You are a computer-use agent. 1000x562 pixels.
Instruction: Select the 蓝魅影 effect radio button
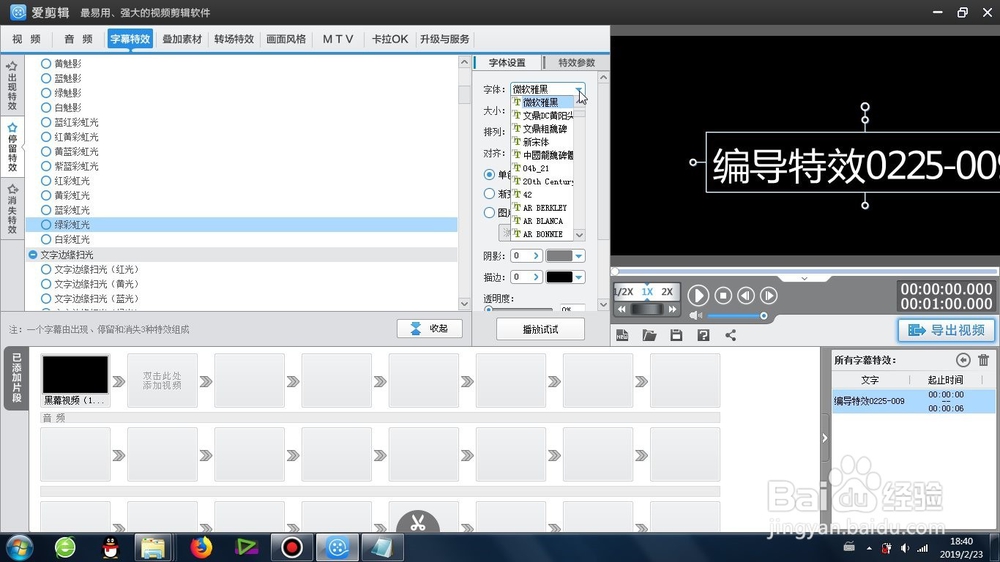coord(46,78)
